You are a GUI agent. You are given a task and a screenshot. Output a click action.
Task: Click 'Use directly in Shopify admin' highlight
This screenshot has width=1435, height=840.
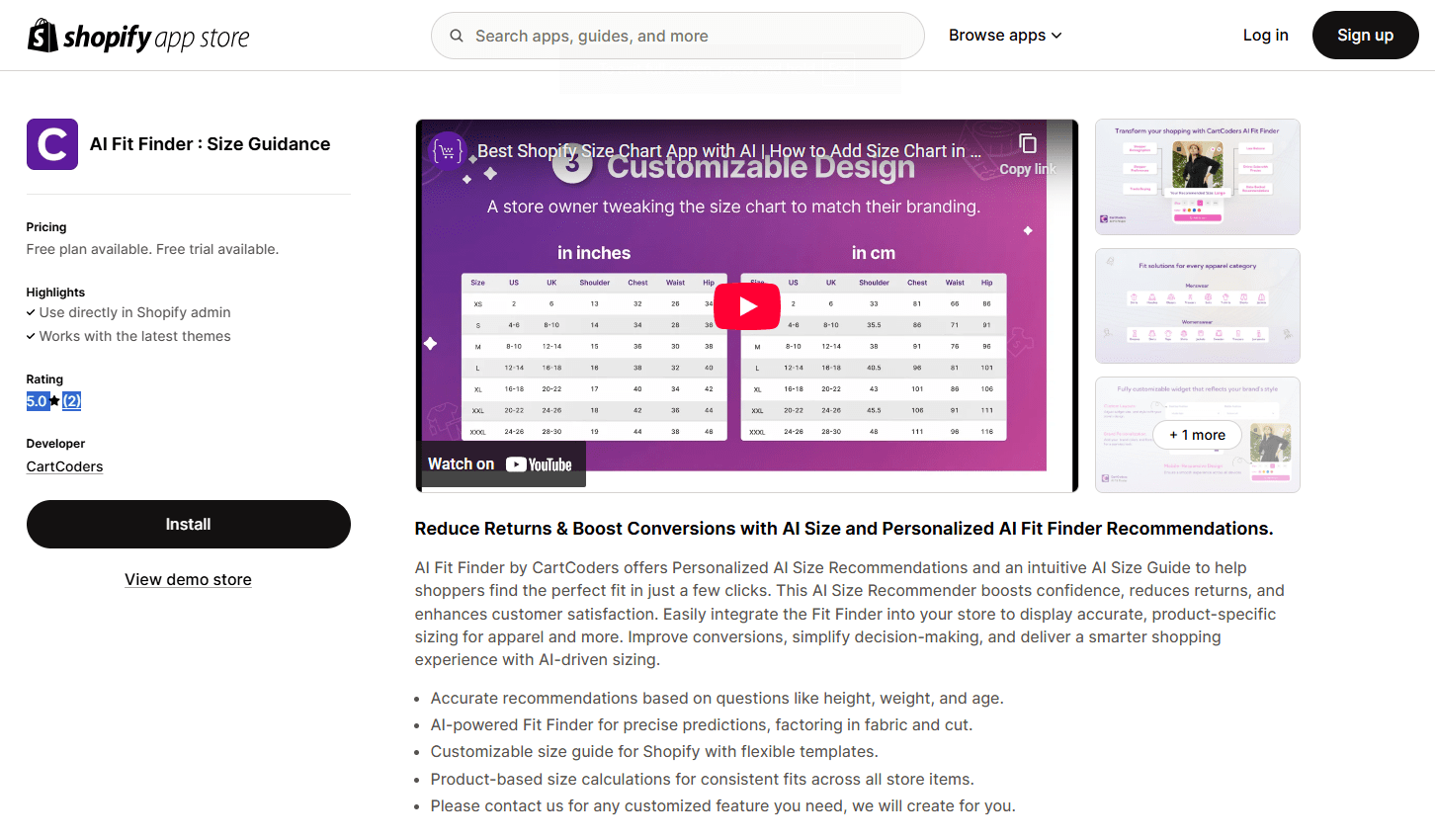134,312
